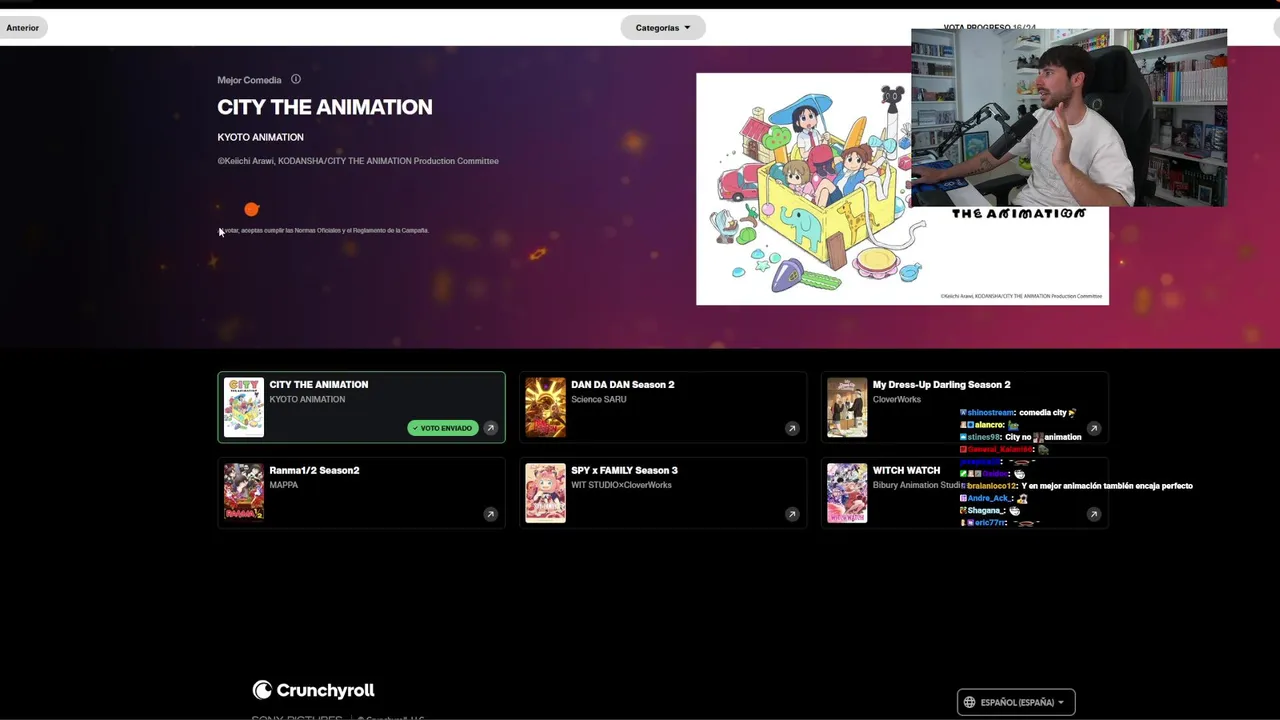Open SPY x FAMILY Season 3 arrow link
This screenshot has width=1280, height=720.
(x=792, y=514)
